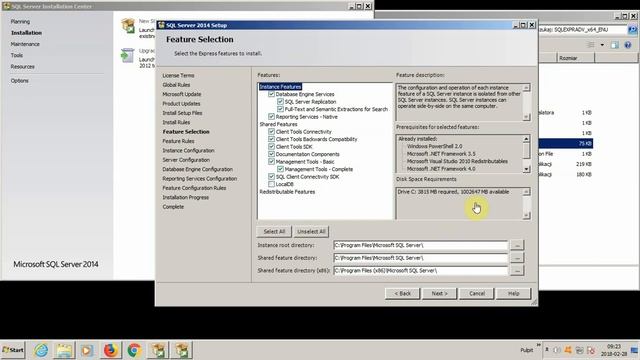Toggle Reporting Services - Native checkbox
Image resolution: width=640 pixels, height=360 pixels.
[271, 116]
